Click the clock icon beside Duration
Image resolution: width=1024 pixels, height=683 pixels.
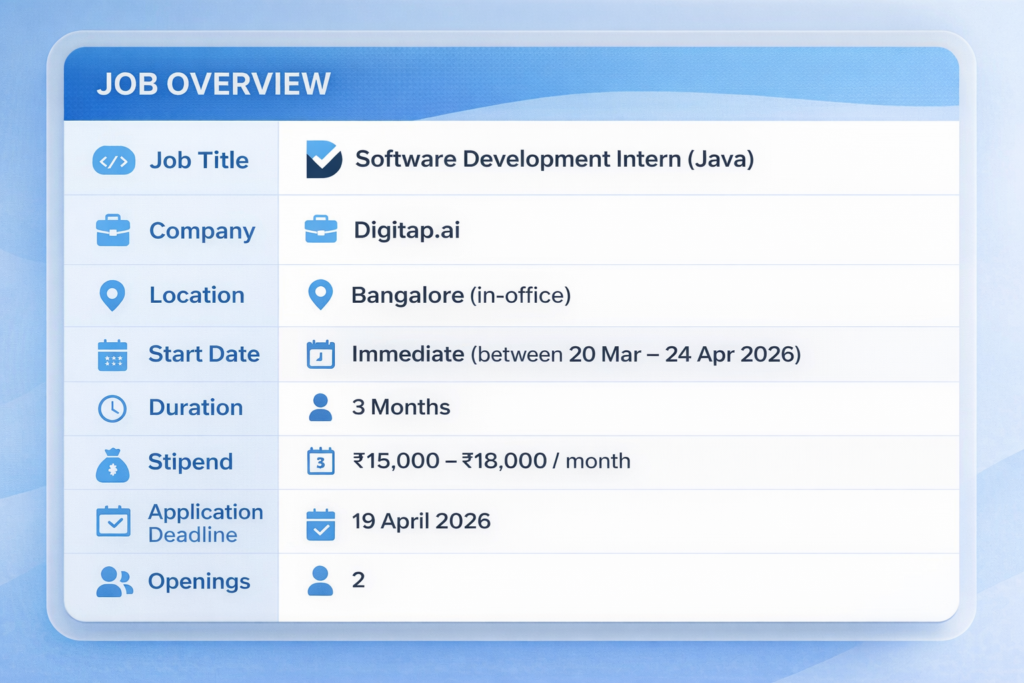(x=112, y=408)
